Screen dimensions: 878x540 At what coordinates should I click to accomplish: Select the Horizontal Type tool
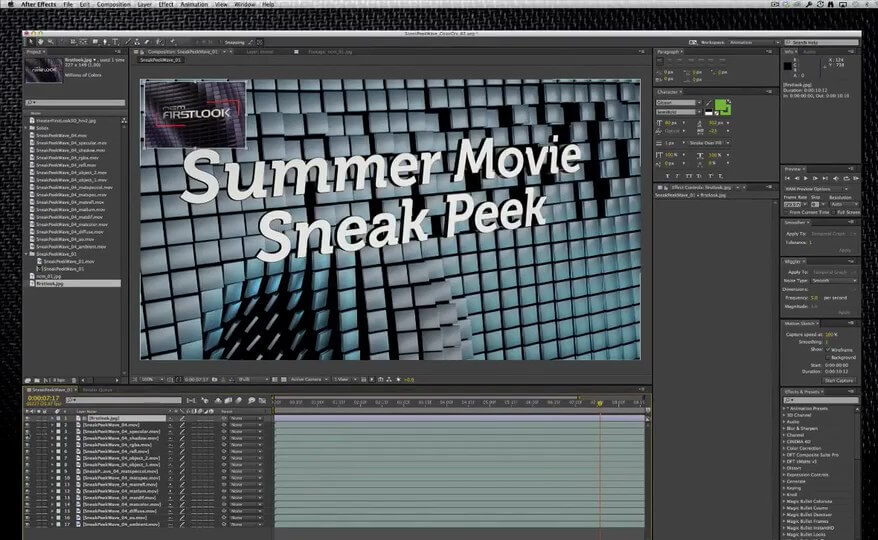pos(116,42)
